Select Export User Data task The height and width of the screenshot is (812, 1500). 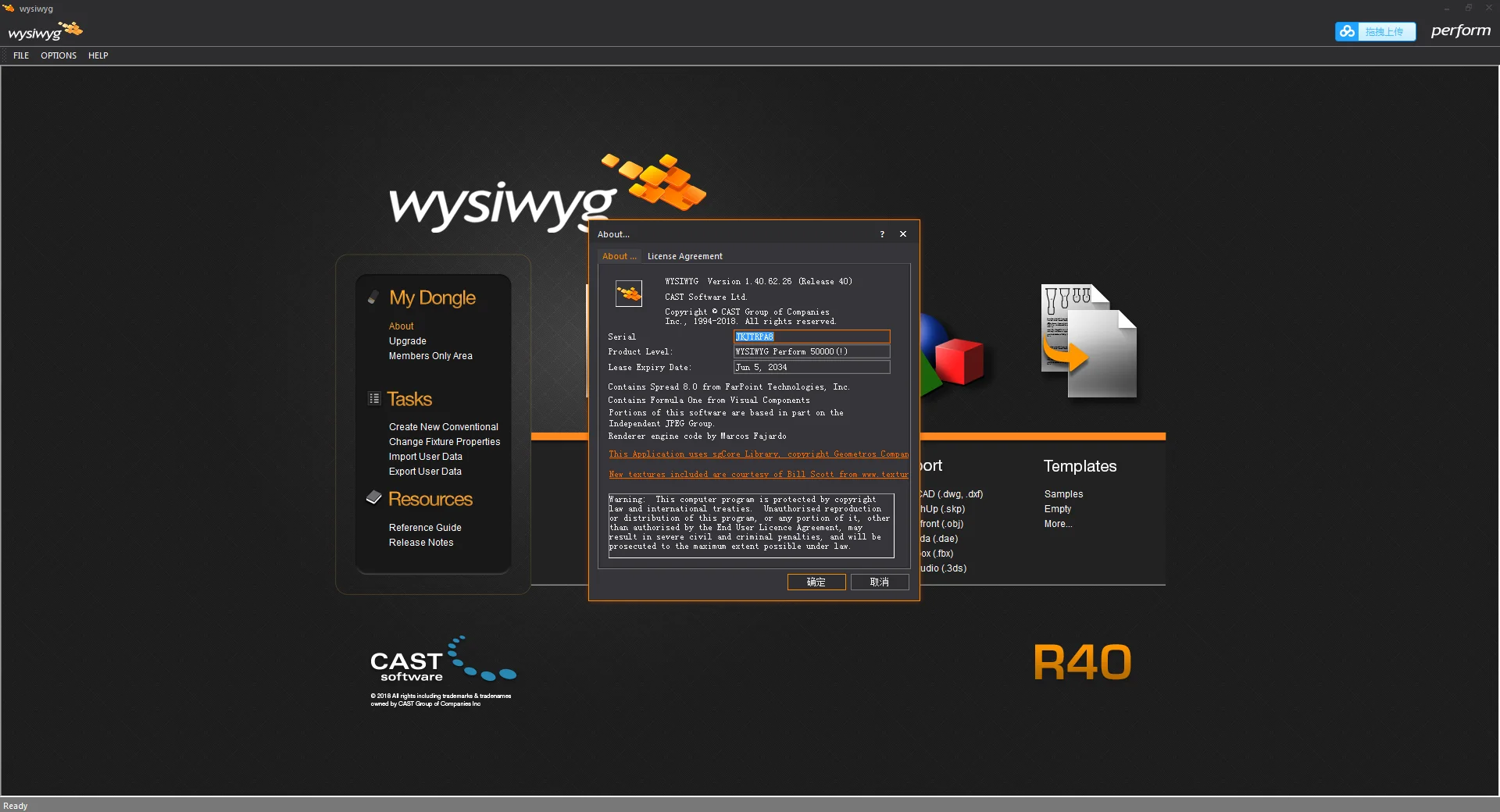click(425, 472)
